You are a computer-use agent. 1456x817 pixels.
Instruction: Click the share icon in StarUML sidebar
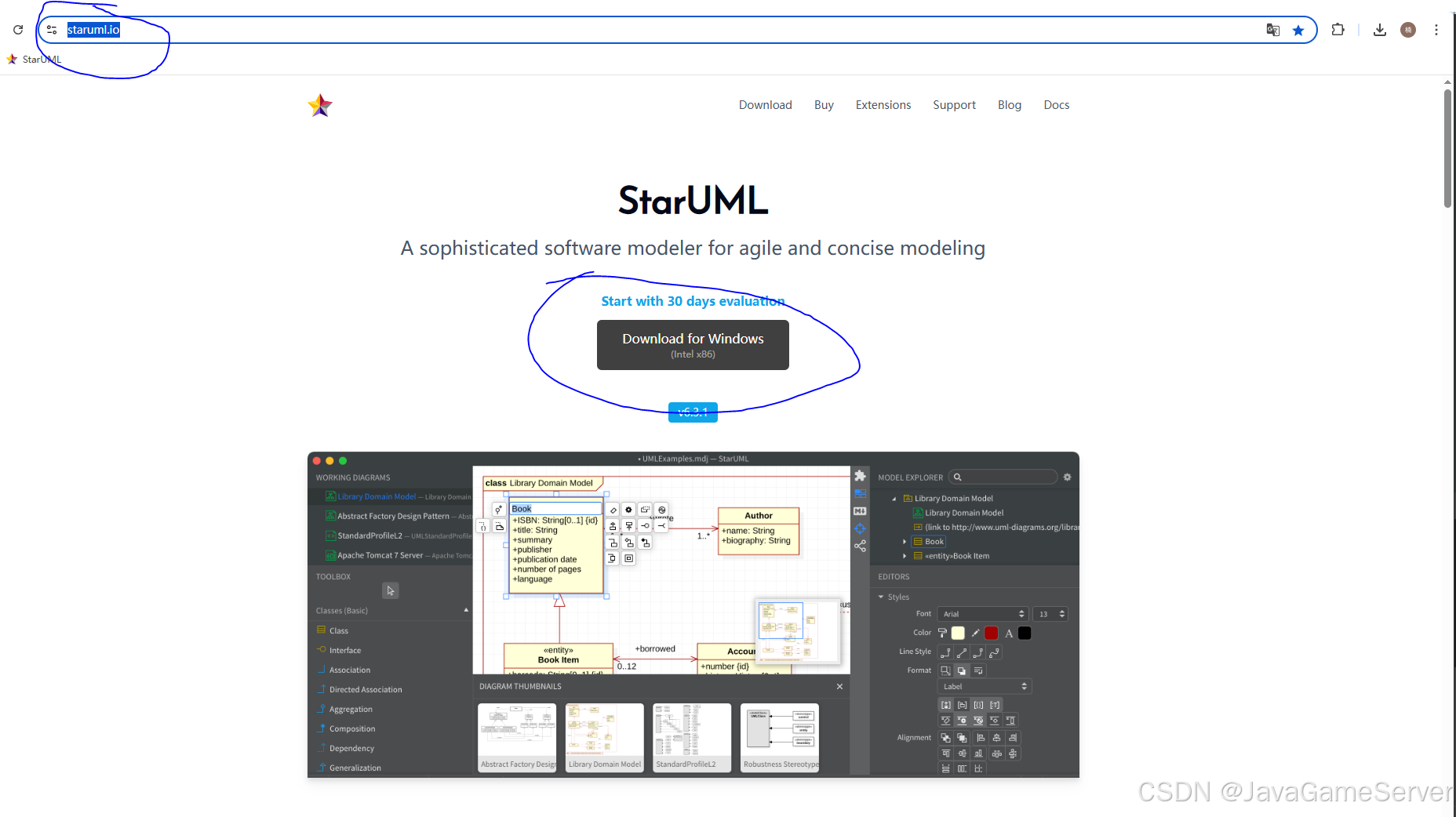click(x=860, y=546)
